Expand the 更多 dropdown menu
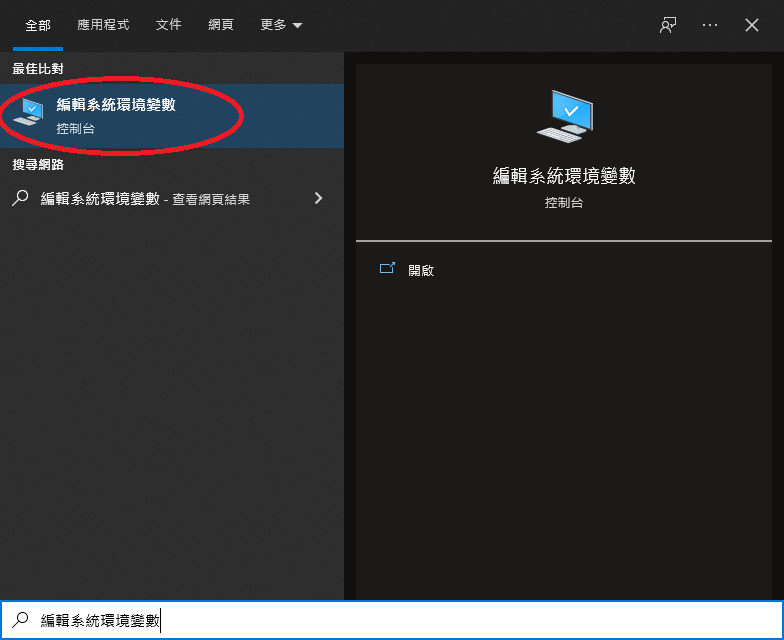This screenshot has width=784, height=640. tap(281, 25)
